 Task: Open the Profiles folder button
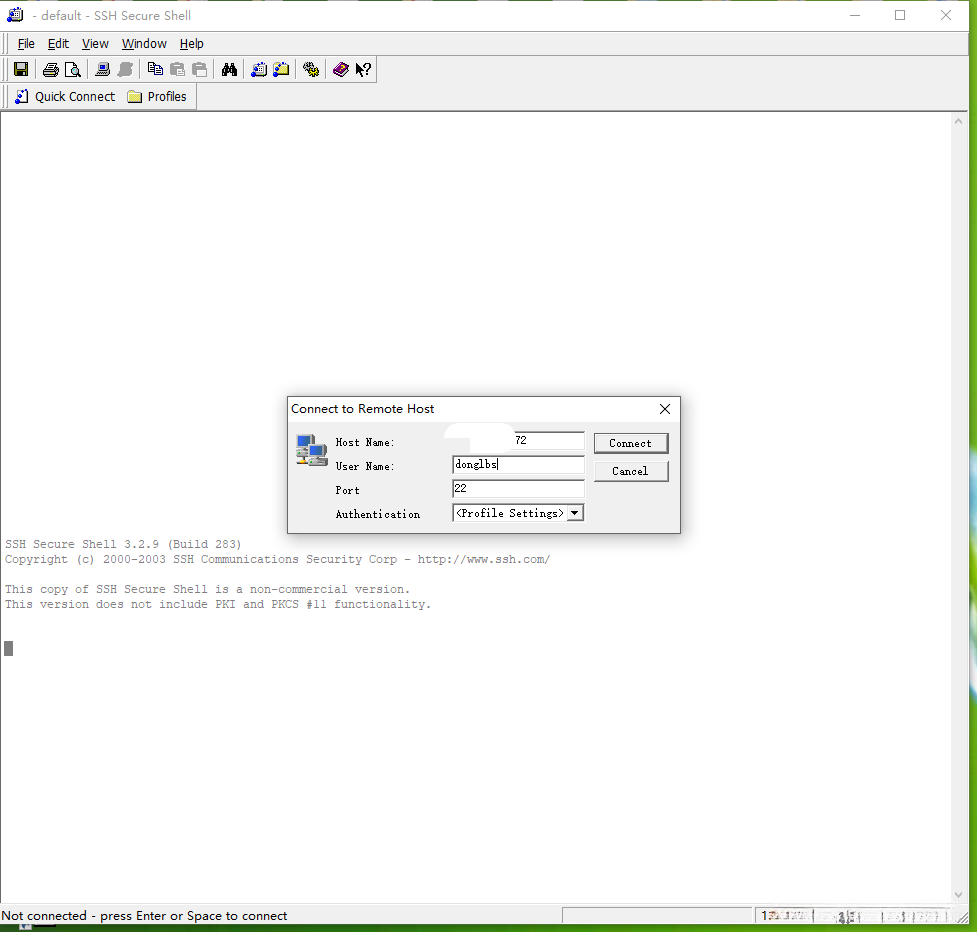(157, 97)
